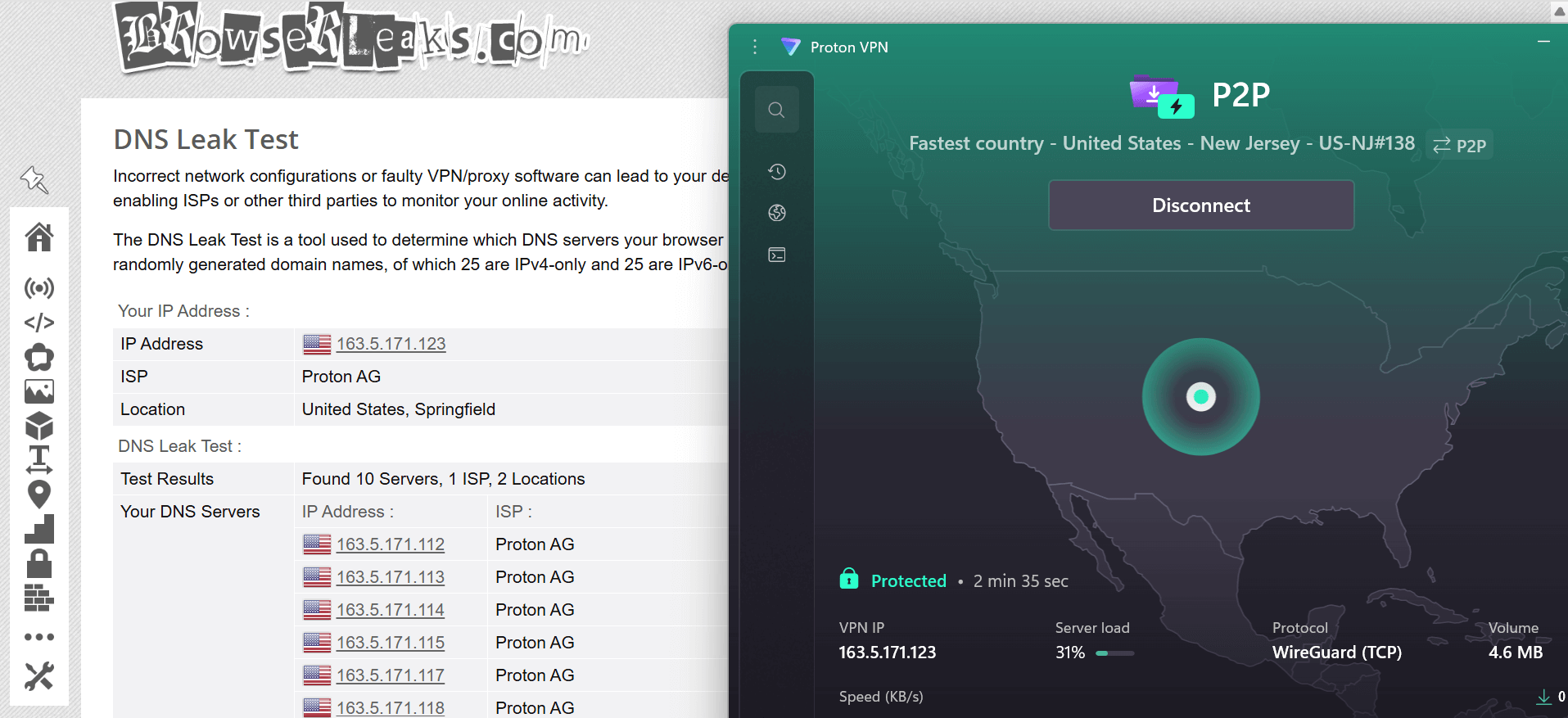This screenshot has height=718, width=1568.
Task: Click the Fastest country New Jersey server label
Action: (x=1162, y=143)
